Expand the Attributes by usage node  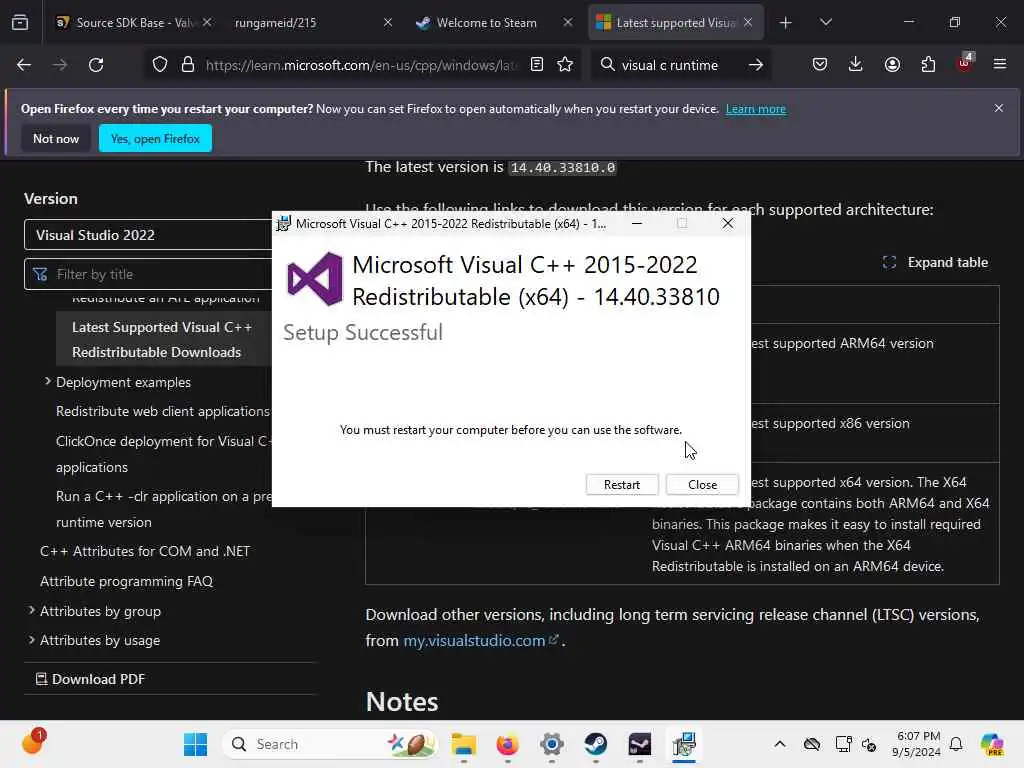click(x=31, y=640)
